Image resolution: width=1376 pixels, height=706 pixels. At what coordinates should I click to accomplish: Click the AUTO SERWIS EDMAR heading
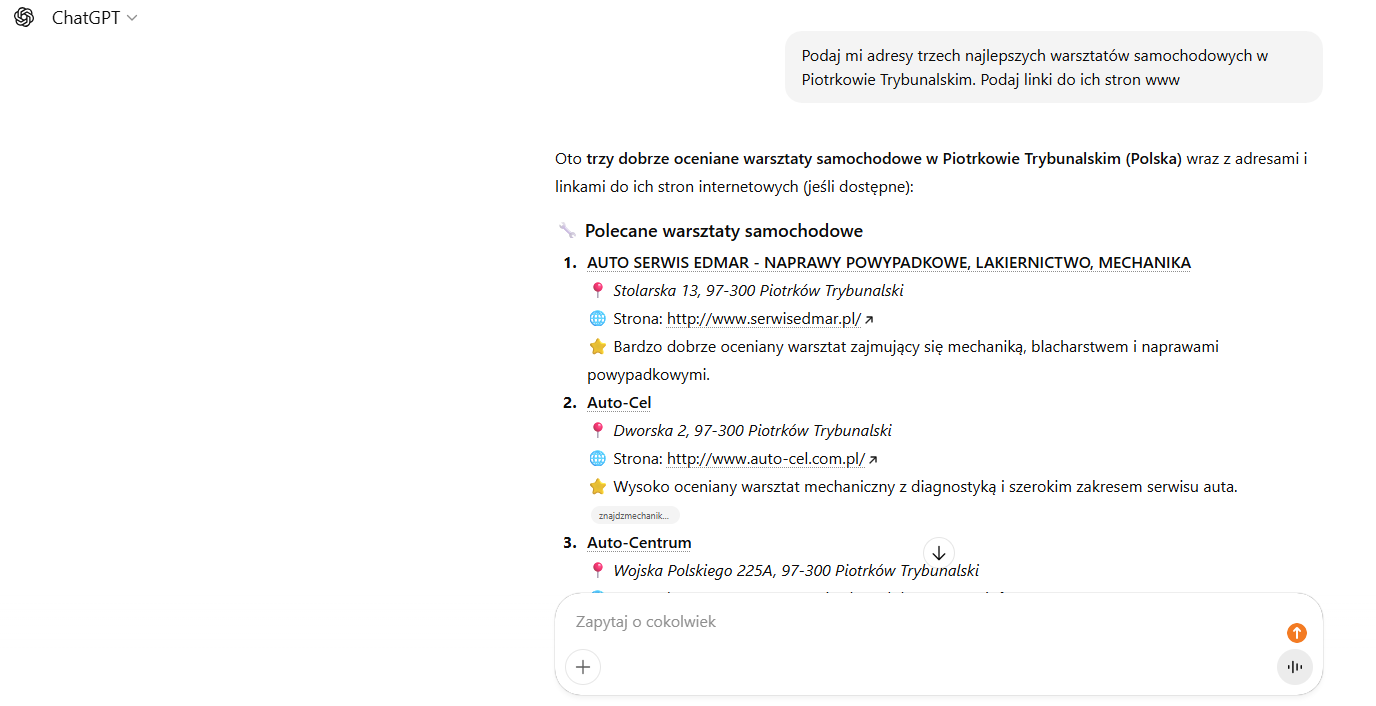tap(889, 262)
